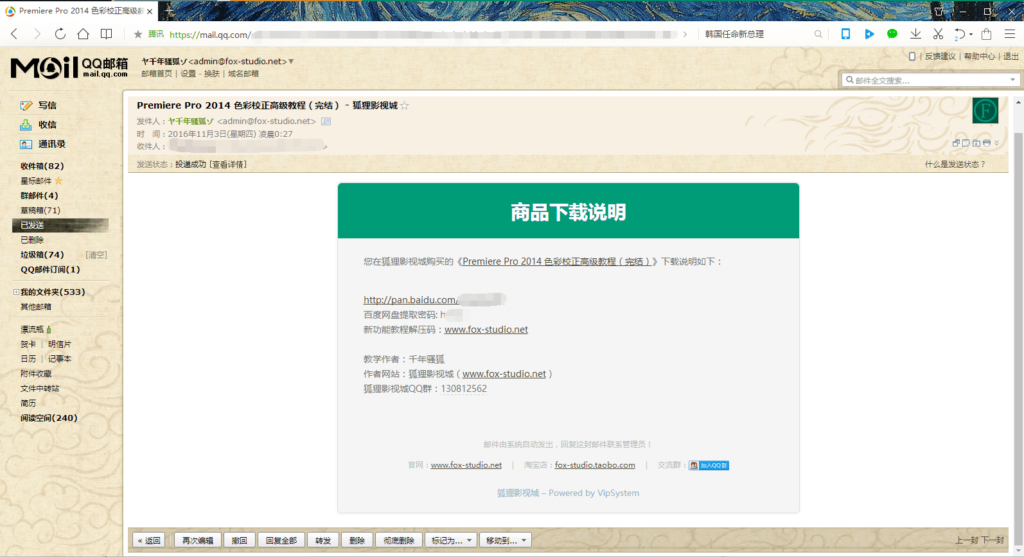
Task: Expand more header options double chevron
Action: [x=997, y=143]
